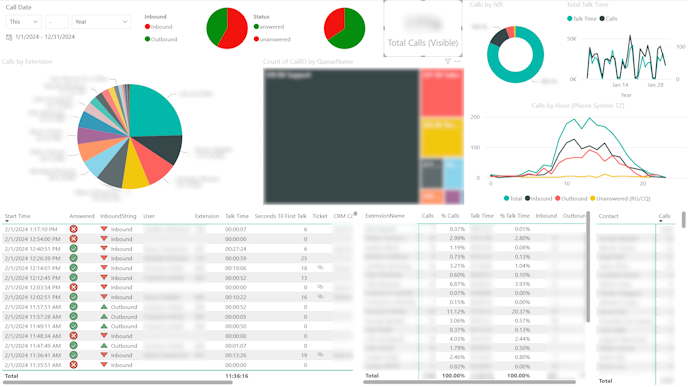The width and height of the screenshot is (688, 387).
Task: Open the 'This' relative date dropdown
Action: [x=24, y=22]
